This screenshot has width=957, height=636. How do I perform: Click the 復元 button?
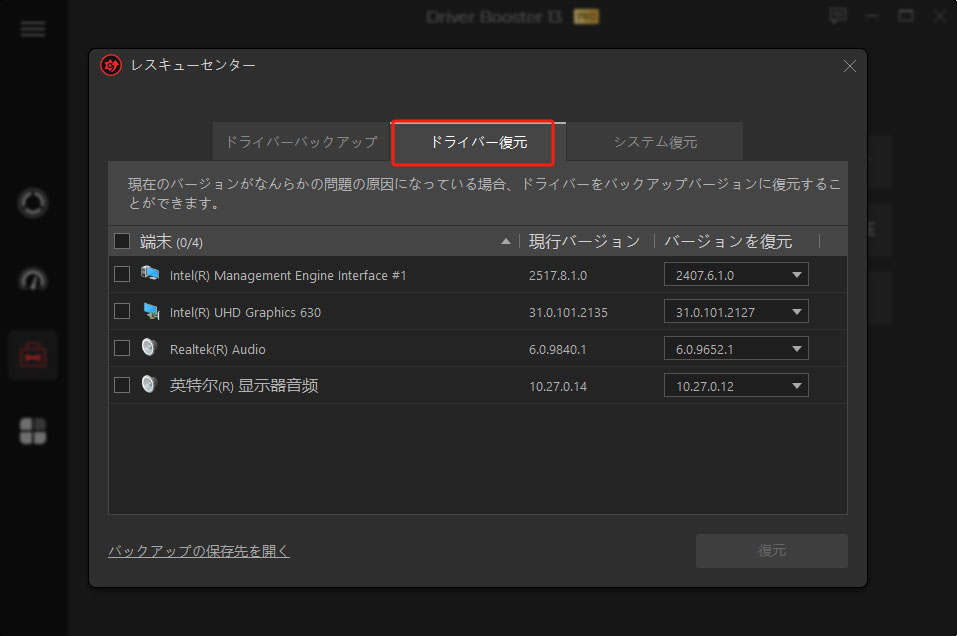(x=771, y=551)
